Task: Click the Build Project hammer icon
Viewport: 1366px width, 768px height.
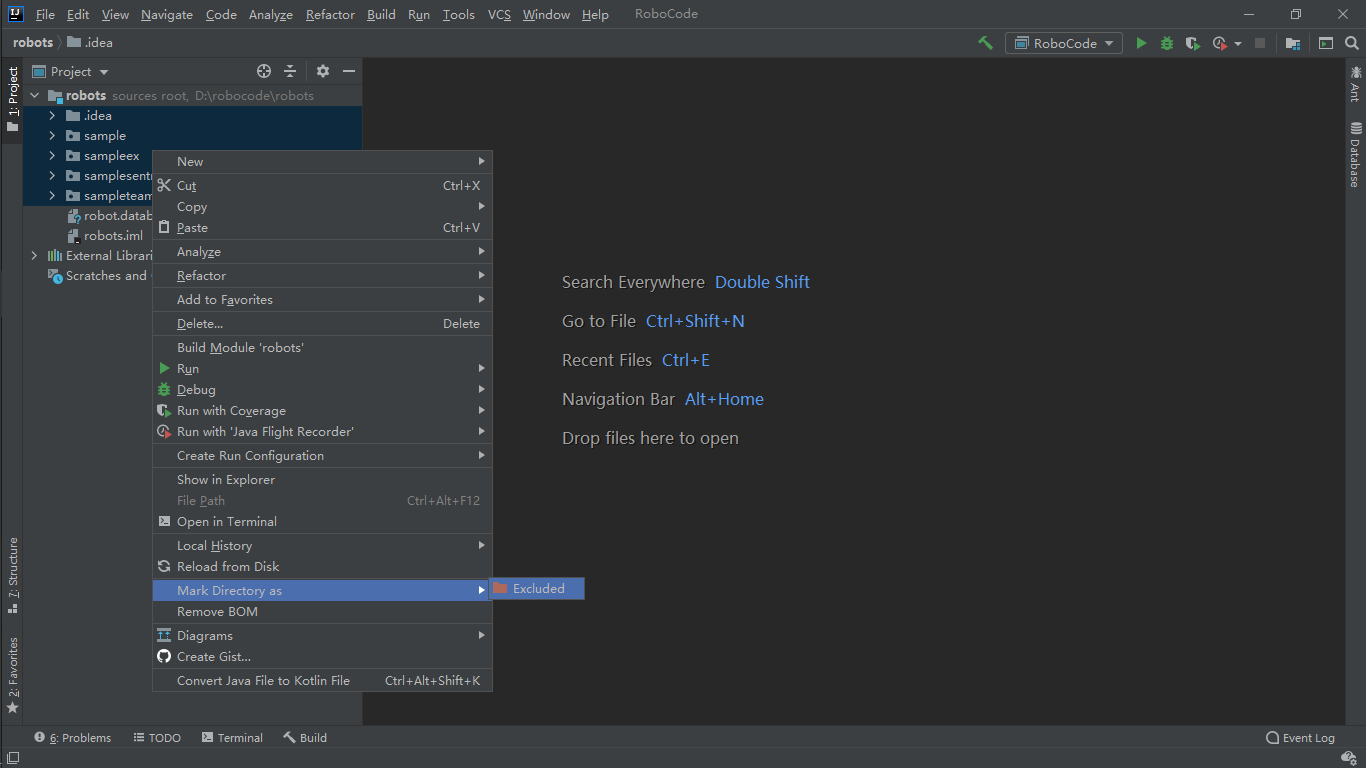Action: pos(986,43)
